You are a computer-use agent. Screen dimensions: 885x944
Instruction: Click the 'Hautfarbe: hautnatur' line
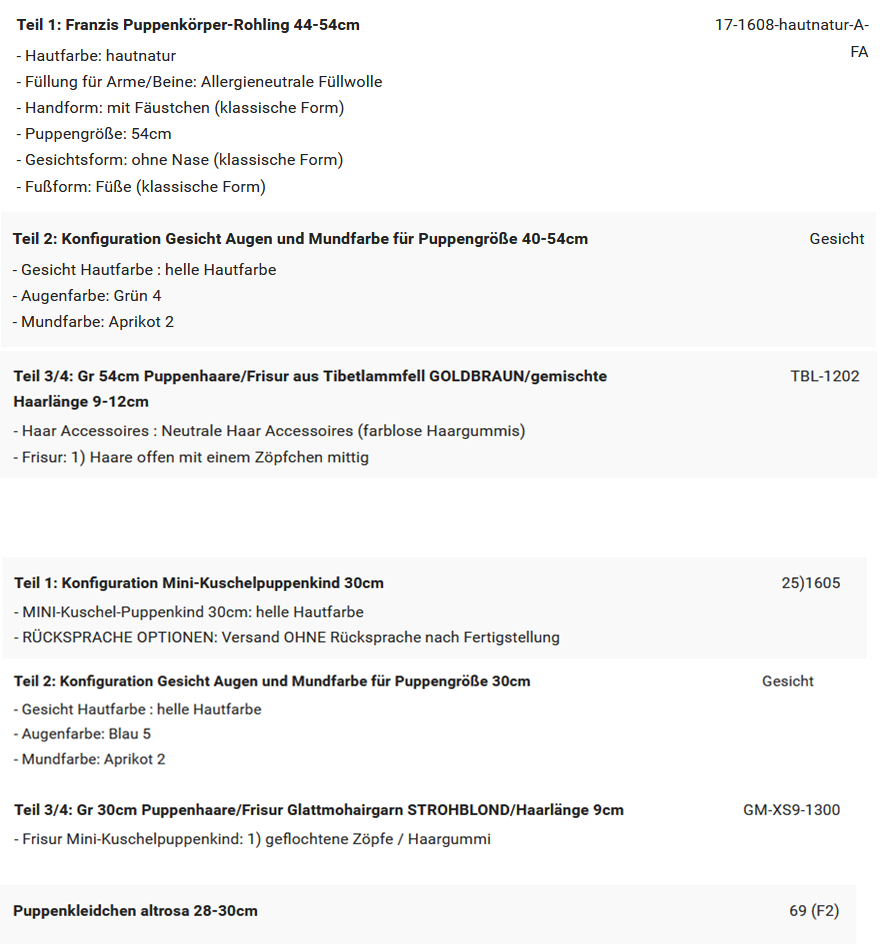(96, 56)
